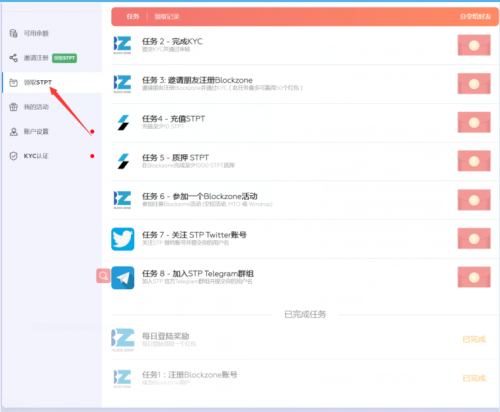The image size is (500, 412).
Task: Switch to the 领取记录 tab
Action: [167, 16]
